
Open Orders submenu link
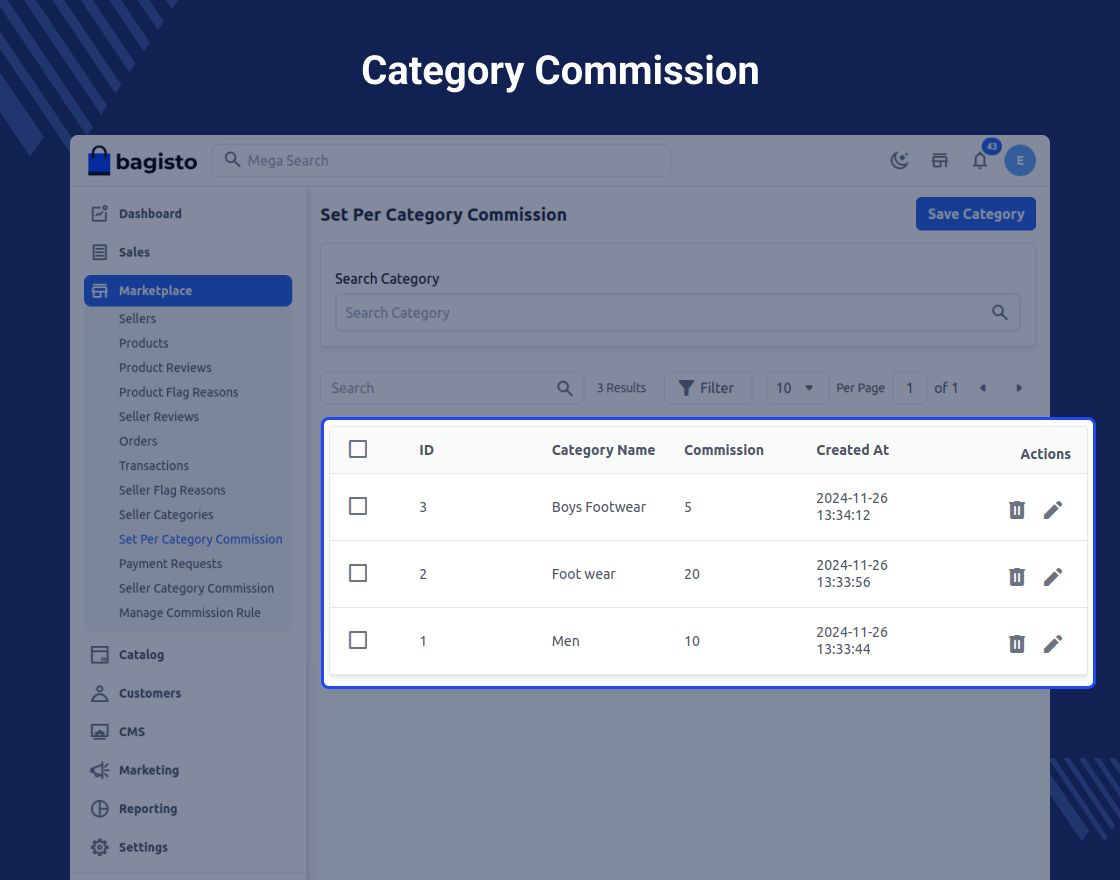click(138, 441)
